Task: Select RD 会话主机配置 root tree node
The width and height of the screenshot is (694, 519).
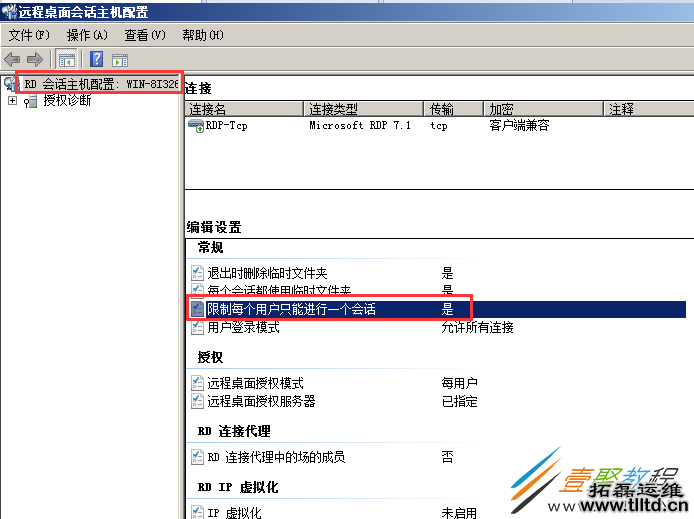Action: [x=101, y=84]
